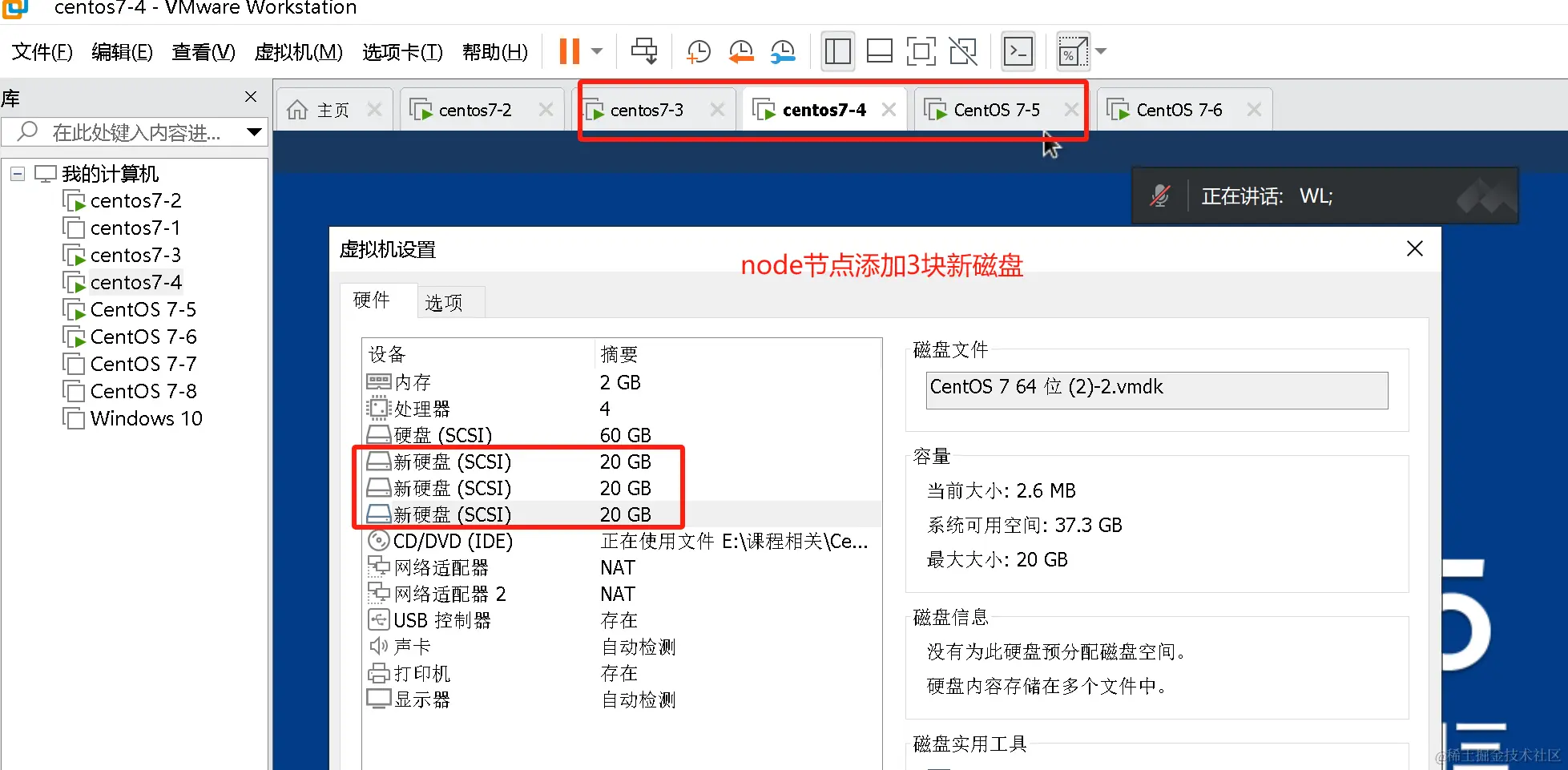Click the unity mode toolbar icon

963,51
